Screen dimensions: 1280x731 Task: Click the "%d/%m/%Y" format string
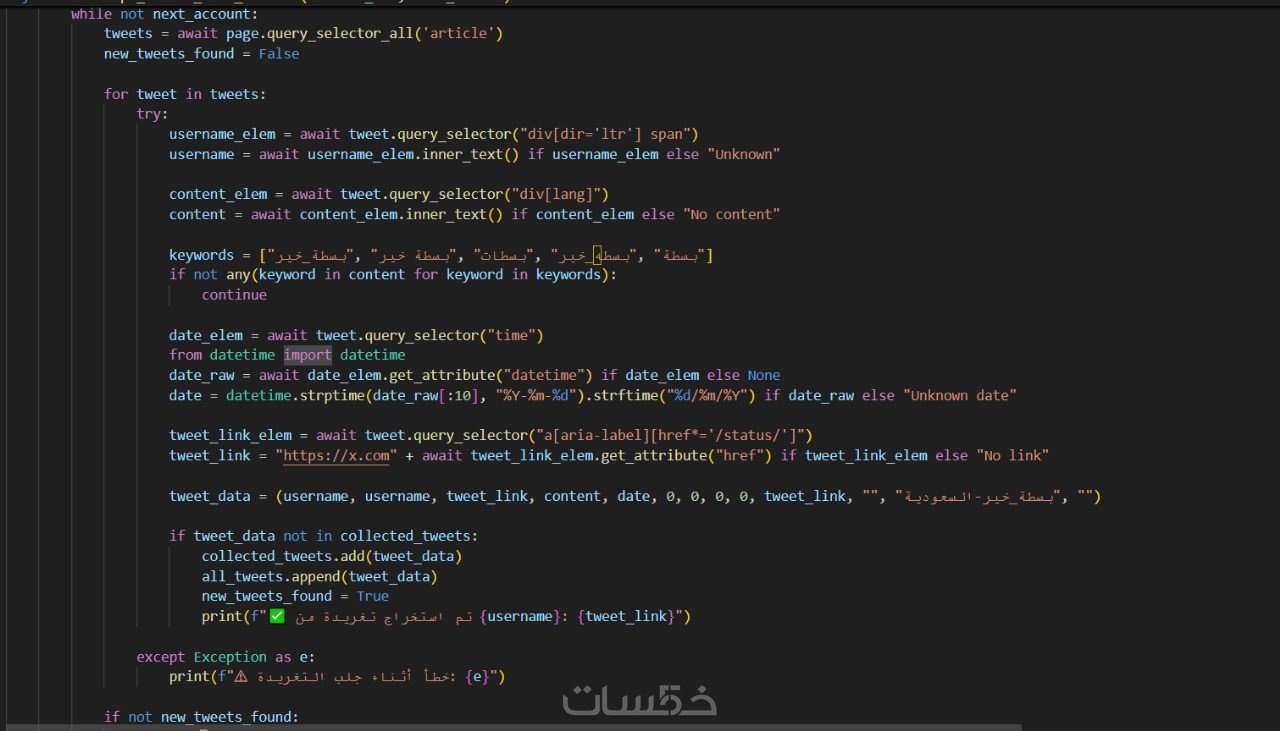tap(712, 395)
